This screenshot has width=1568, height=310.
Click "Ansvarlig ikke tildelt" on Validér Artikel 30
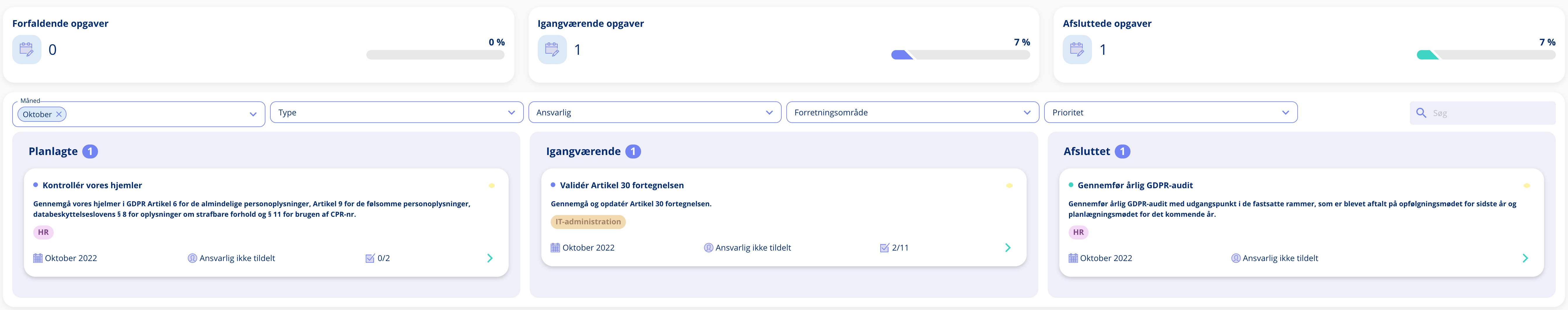coord(754,248)
